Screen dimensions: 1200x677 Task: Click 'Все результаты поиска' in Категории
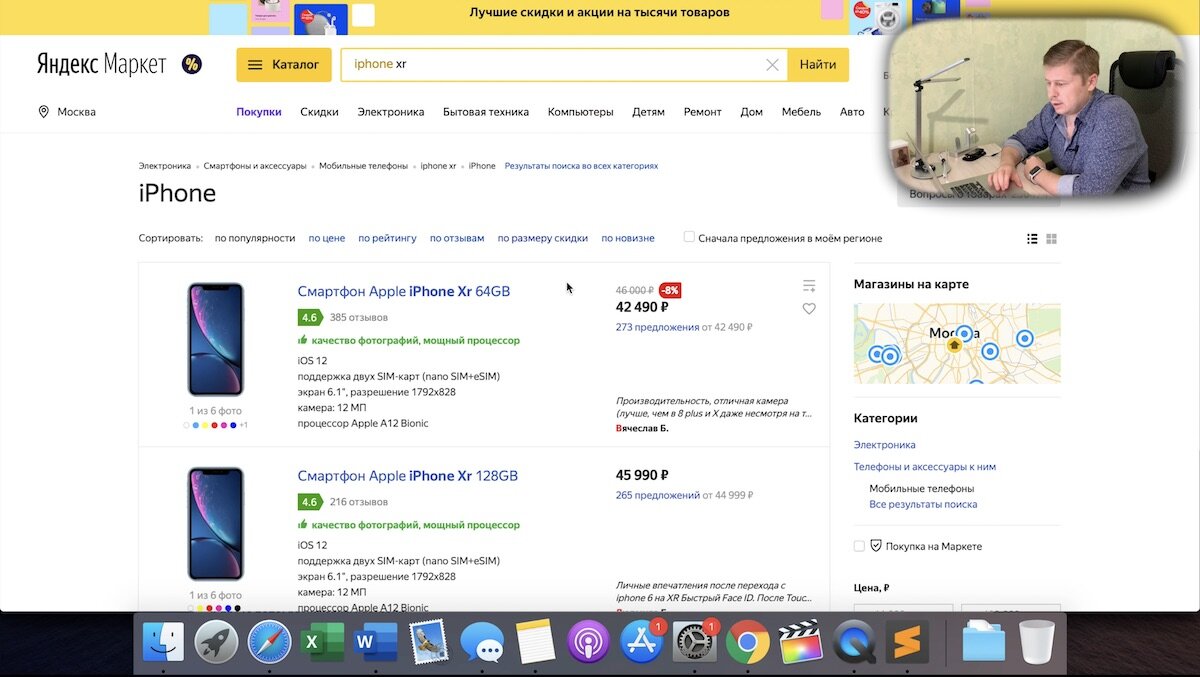tap(923, 504)
